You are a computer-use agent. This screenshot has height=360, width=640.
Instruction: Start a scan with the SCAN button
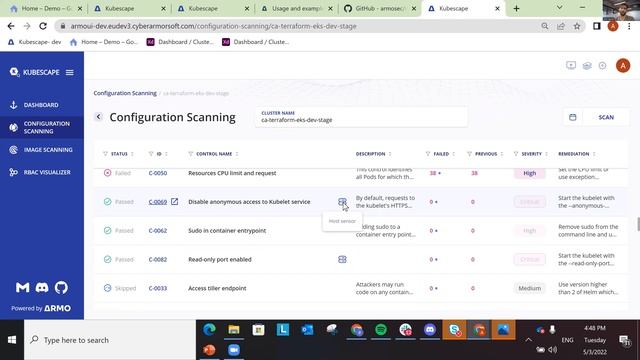pyautogui.click(x=606, y=117)
